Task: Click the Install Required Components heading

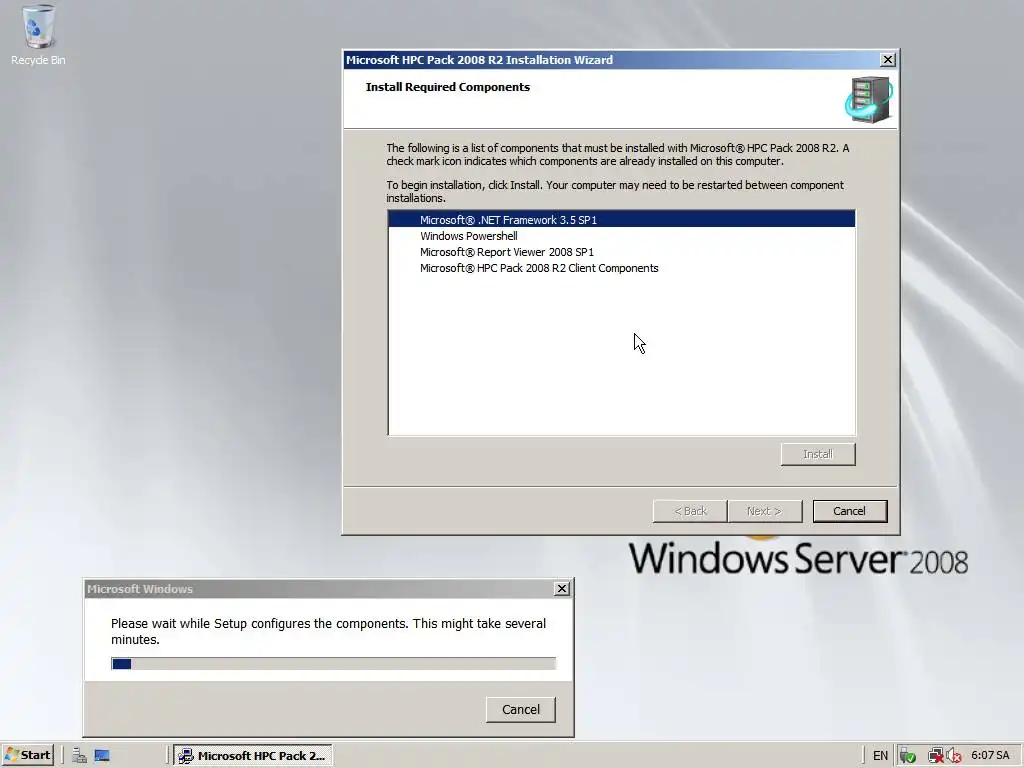Action: tap(447, 87)
